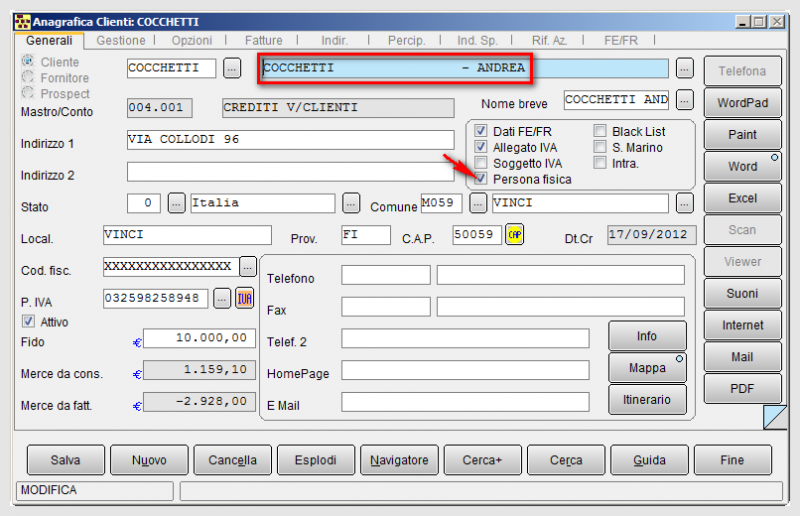Toggle the Persona fisica checkbox
The height and width of the screenshot is (516, 800).
click(481, 179)
